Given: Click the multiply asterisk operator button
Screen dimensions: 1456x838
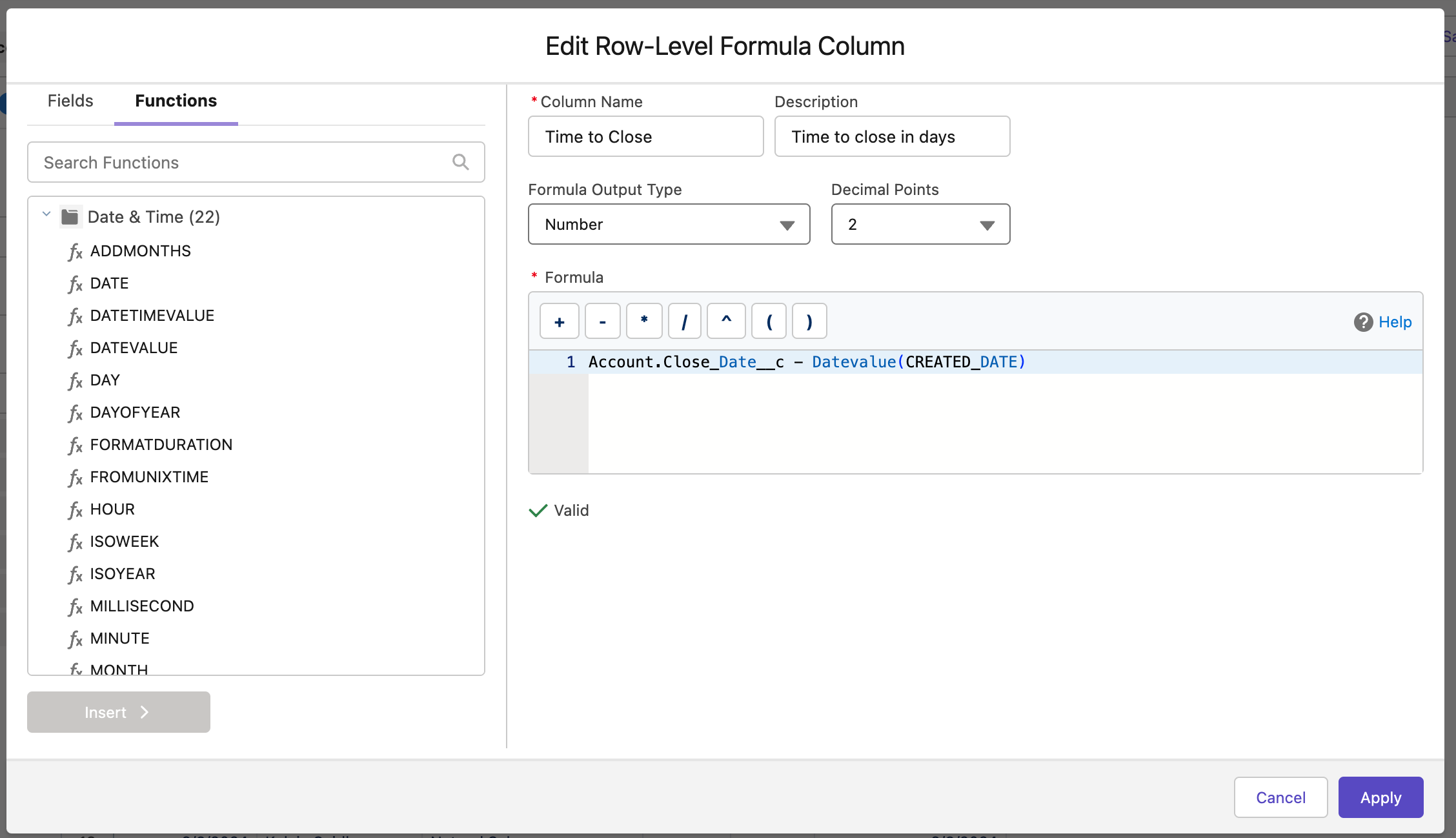Looking at the screenshot, I should 643,322.
